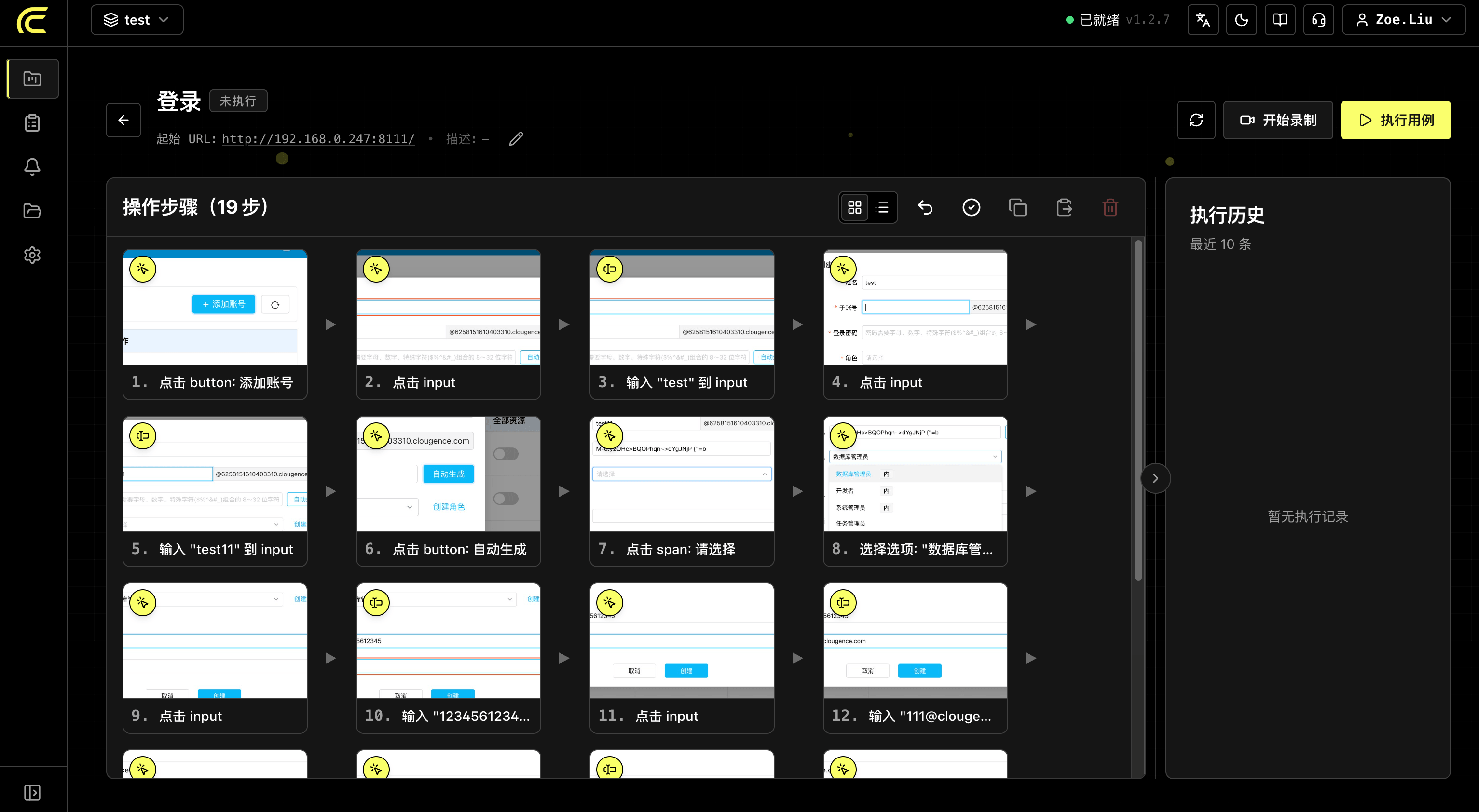Edit description with the pencil icon
Viewport: 1479px width, 812px height.
516,139
